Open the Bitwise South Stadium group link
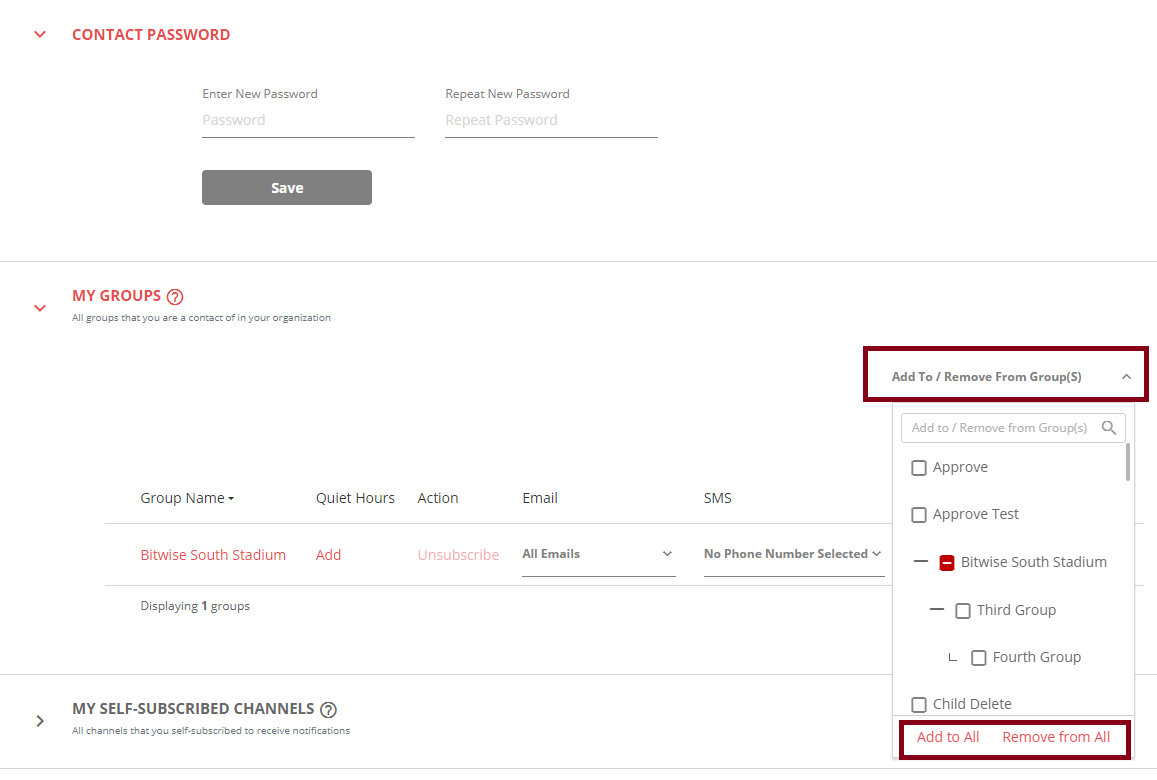This screenshot has width=1157, height=780. click(x=213, y=555)
